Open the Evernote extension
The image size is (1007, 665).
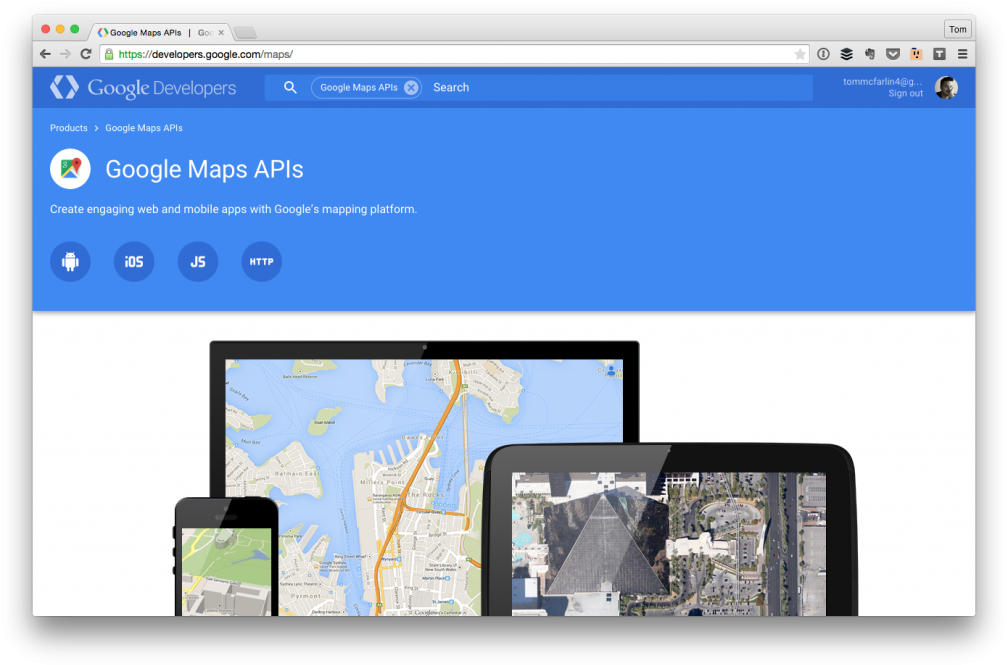pos(869,54)
